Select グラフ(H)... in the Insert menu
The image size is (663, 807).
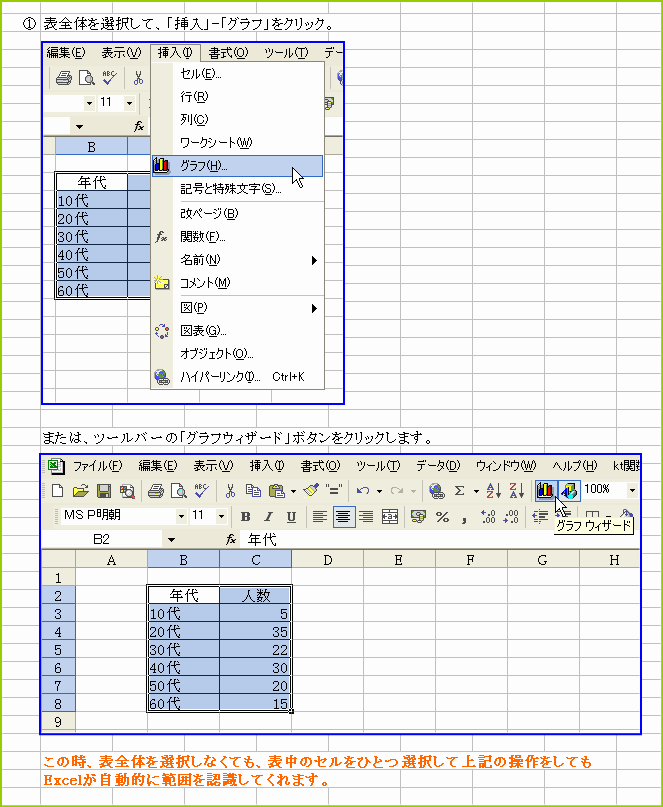click(237, 166)
